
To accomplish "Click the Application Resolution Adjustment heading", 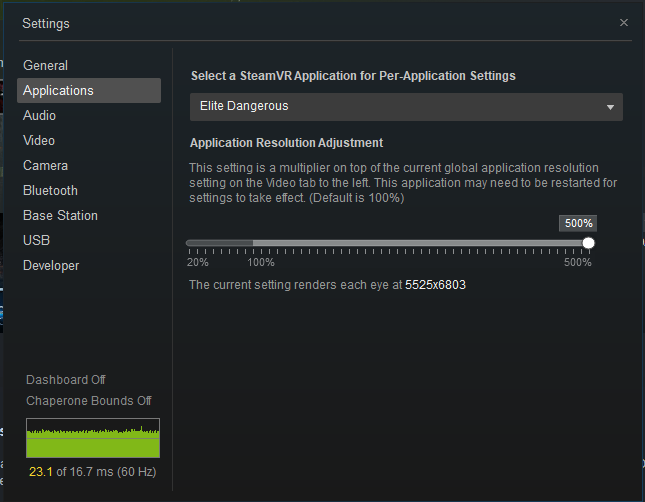I will 286,143.
